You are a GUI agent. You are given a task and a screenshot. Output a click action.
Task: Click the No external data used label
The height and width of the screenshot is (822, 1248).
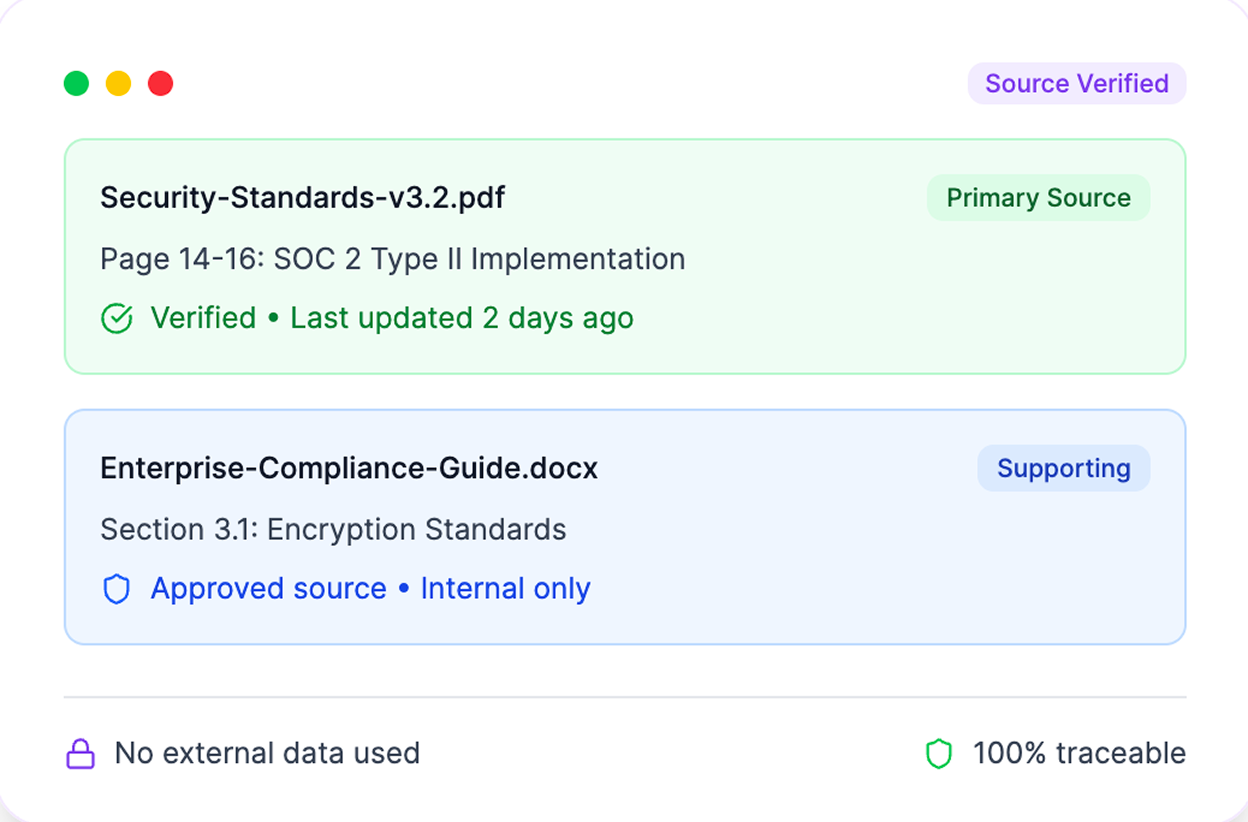[x=267, y=753]
